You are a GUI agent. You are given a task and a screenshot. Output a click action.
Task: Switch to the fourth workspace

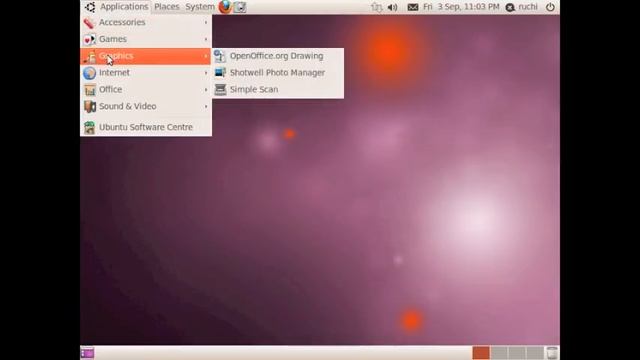(535, 353)
